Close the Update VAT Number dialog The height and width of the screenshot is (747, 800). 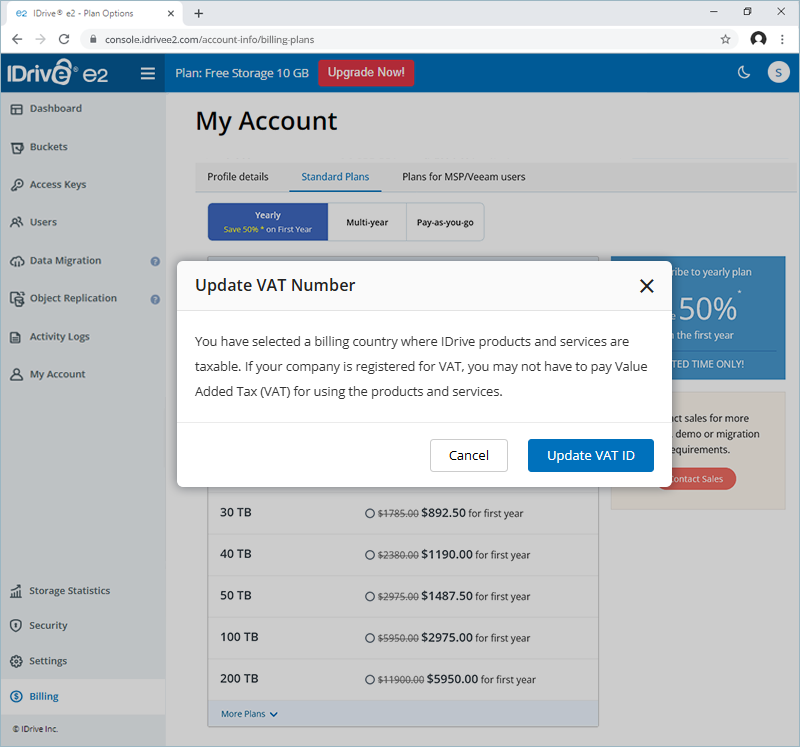coord(646,286)
